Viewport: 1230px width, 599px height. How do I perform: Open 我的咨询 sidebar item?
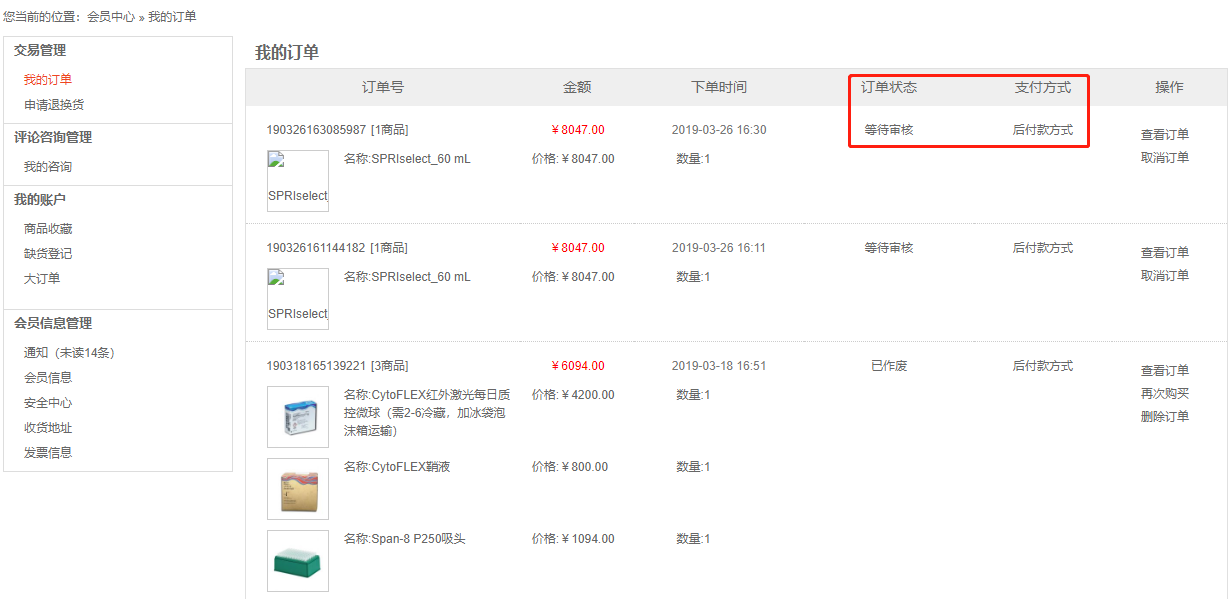click(x=48, y=167)
